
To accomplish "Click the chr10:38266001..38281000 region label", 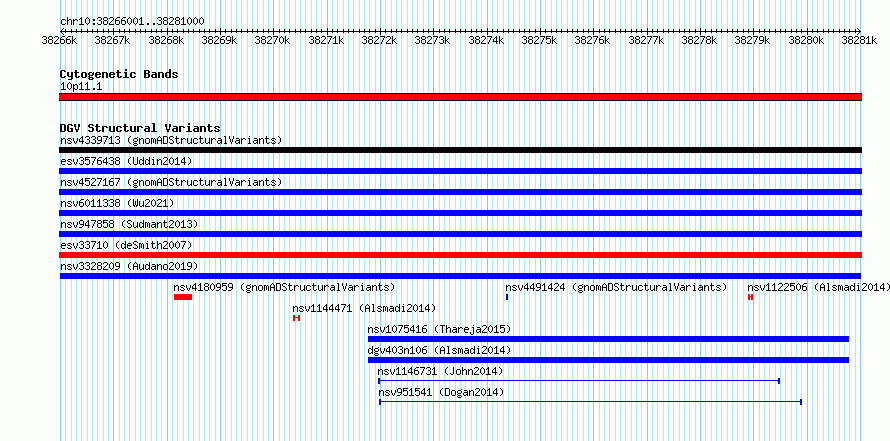I will coord(132,21).
